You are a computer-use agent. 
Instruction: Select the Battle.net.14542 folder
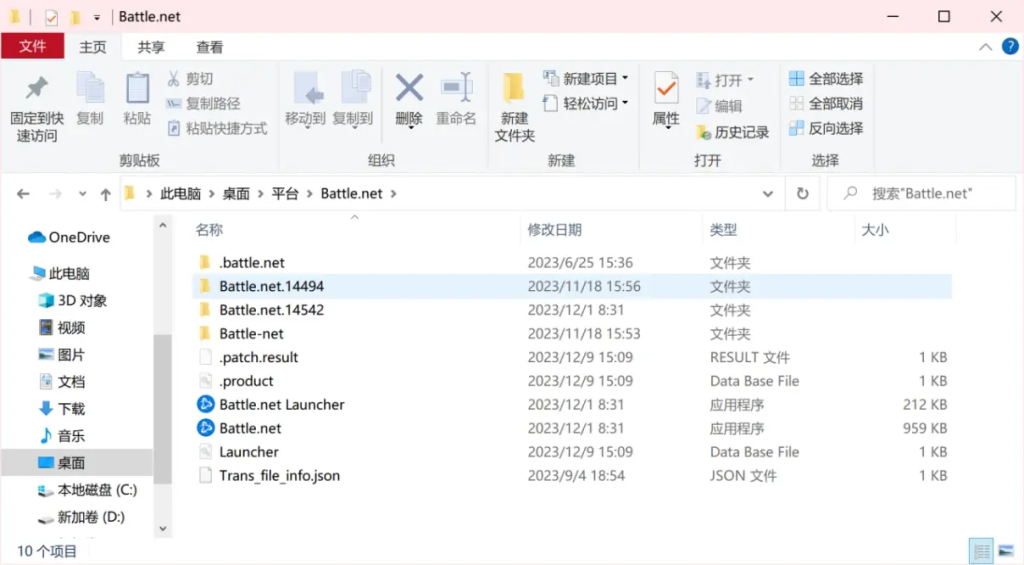(x=571, y=310)
